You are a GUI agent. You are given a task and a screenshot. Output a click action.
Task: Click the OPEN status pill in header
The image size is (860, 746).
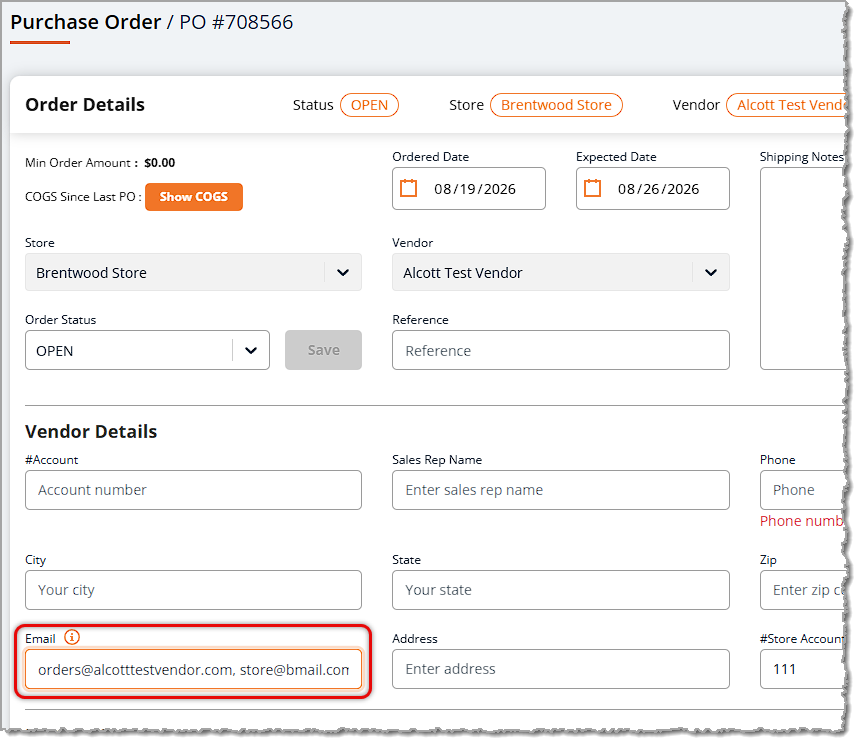(369, 105)
